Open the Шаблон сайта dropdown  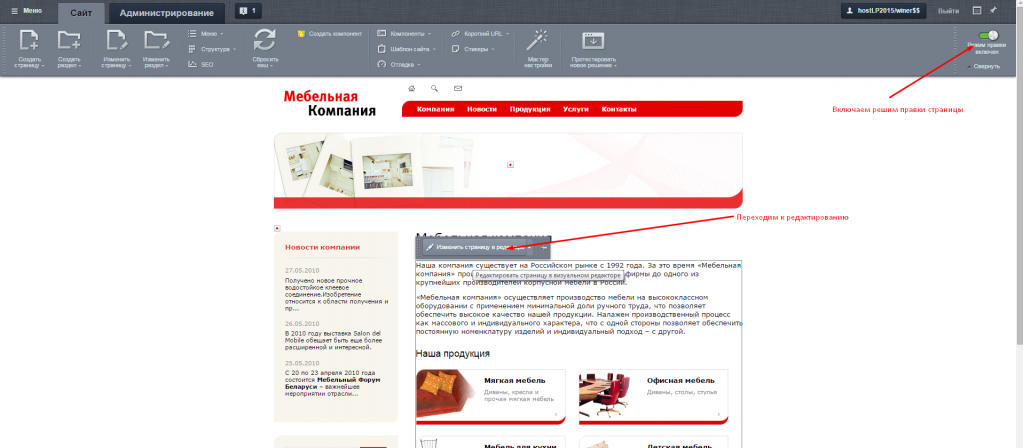[408, 49]
